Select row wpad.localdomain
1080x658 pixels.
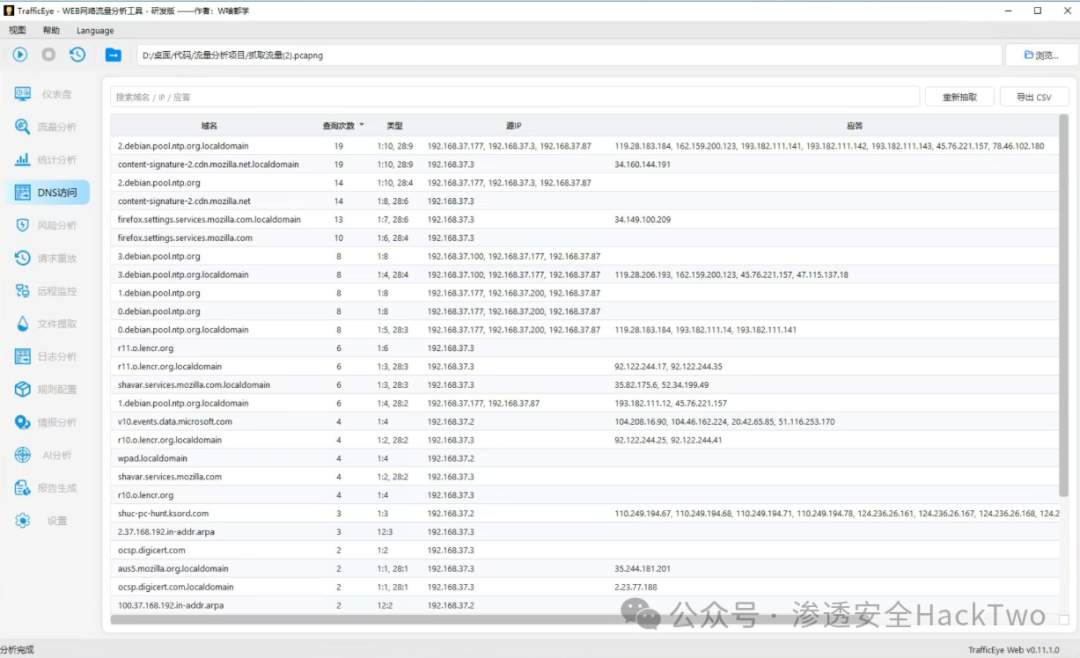click(585, 458)
